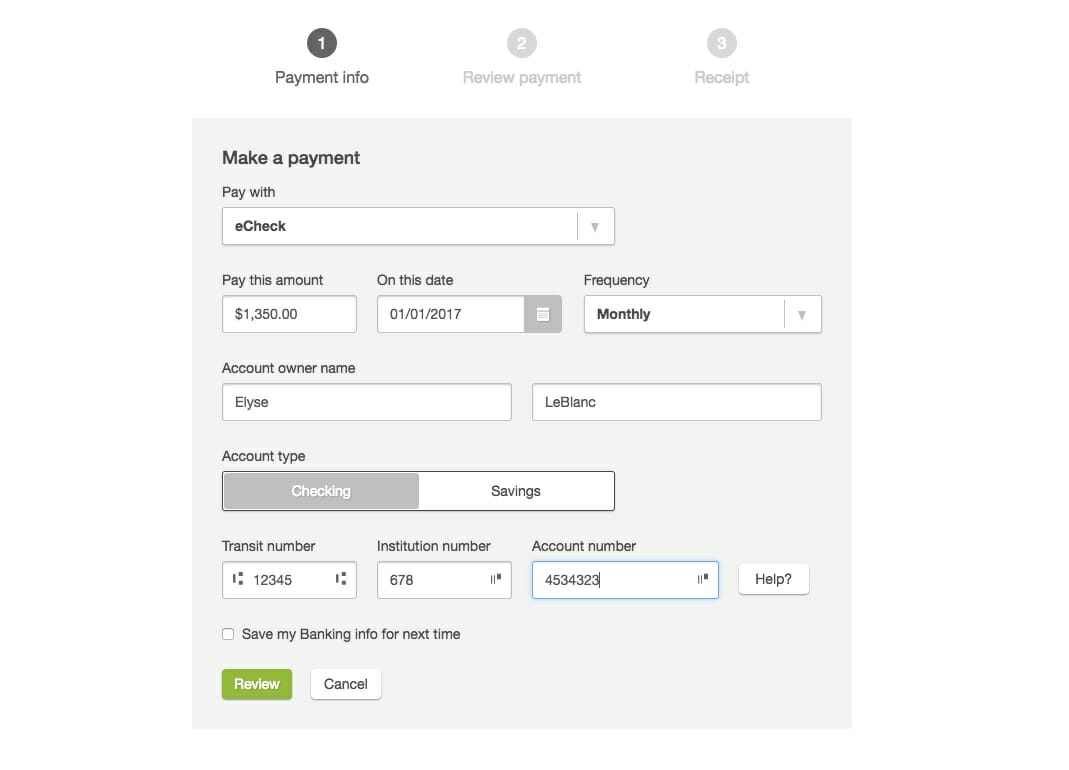Viewport: 1069px width, 770px height.
Task: Click the step 3 circle icon
Action: click(x=721, y=43)
